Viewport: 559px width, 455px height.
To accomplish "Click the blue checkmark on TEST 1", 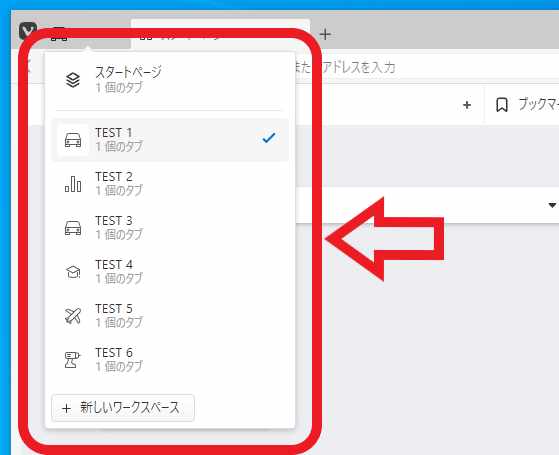I will (x=268, y=138).
